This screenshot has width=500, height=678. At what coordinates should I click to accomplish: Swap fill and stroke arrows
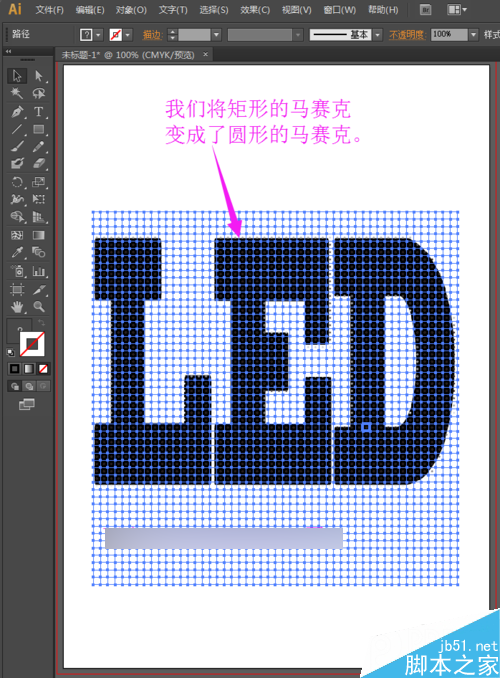point(41,323)
